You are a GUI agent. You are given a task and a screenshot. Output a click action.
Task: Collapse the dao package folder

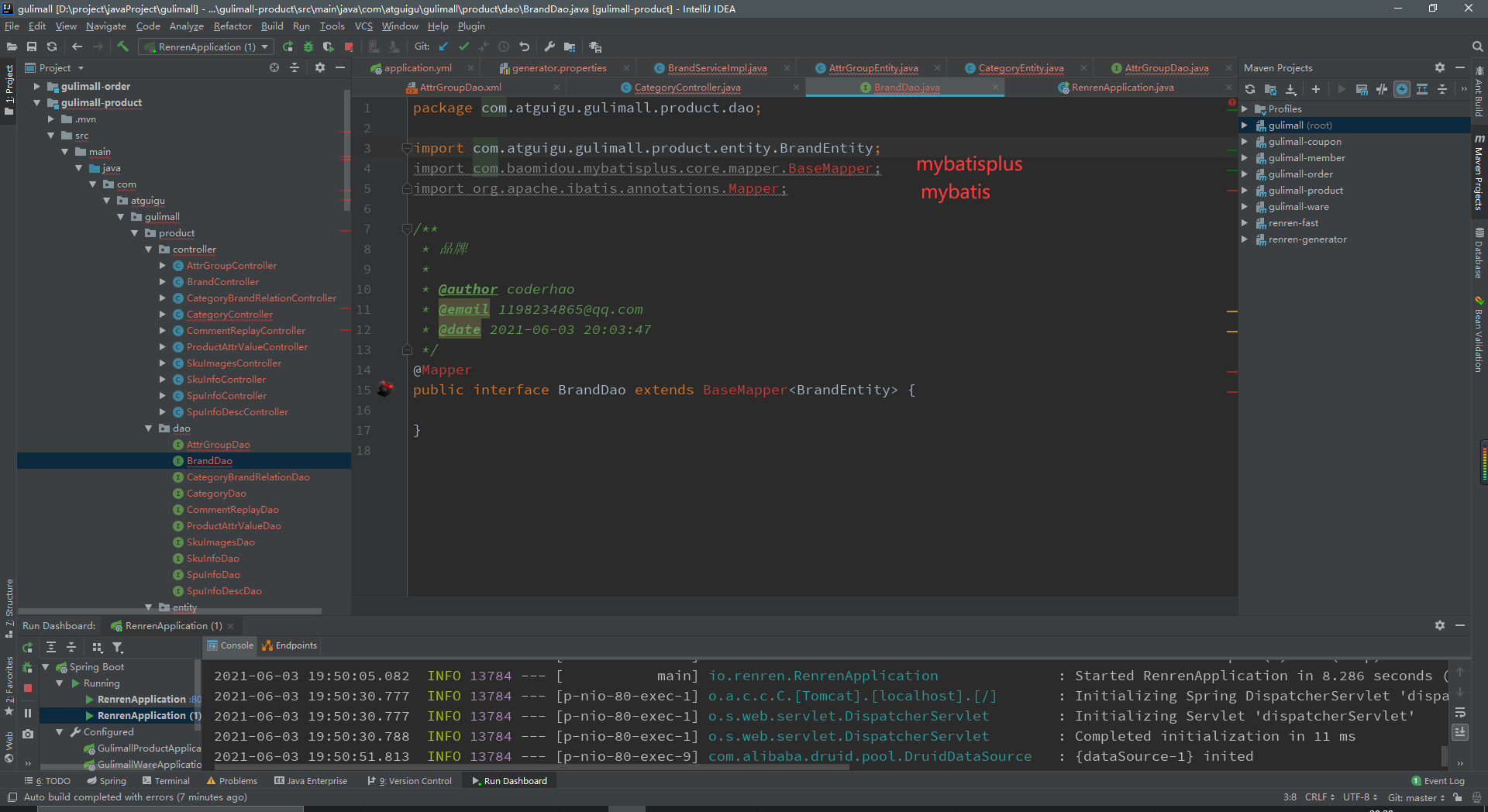148,428
